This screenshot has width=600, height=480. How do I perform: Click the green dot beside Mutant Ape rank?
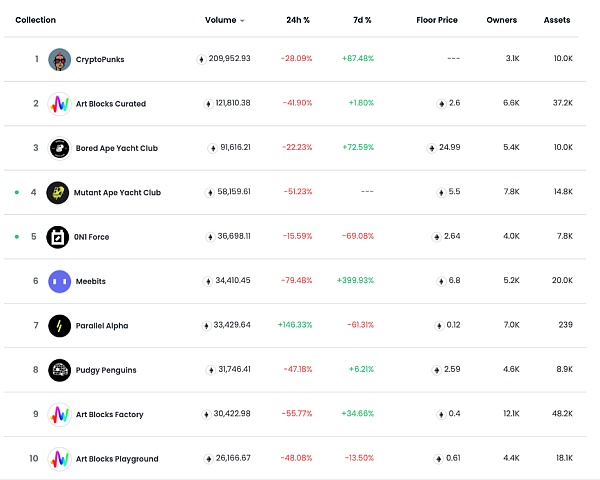(17, 192)
